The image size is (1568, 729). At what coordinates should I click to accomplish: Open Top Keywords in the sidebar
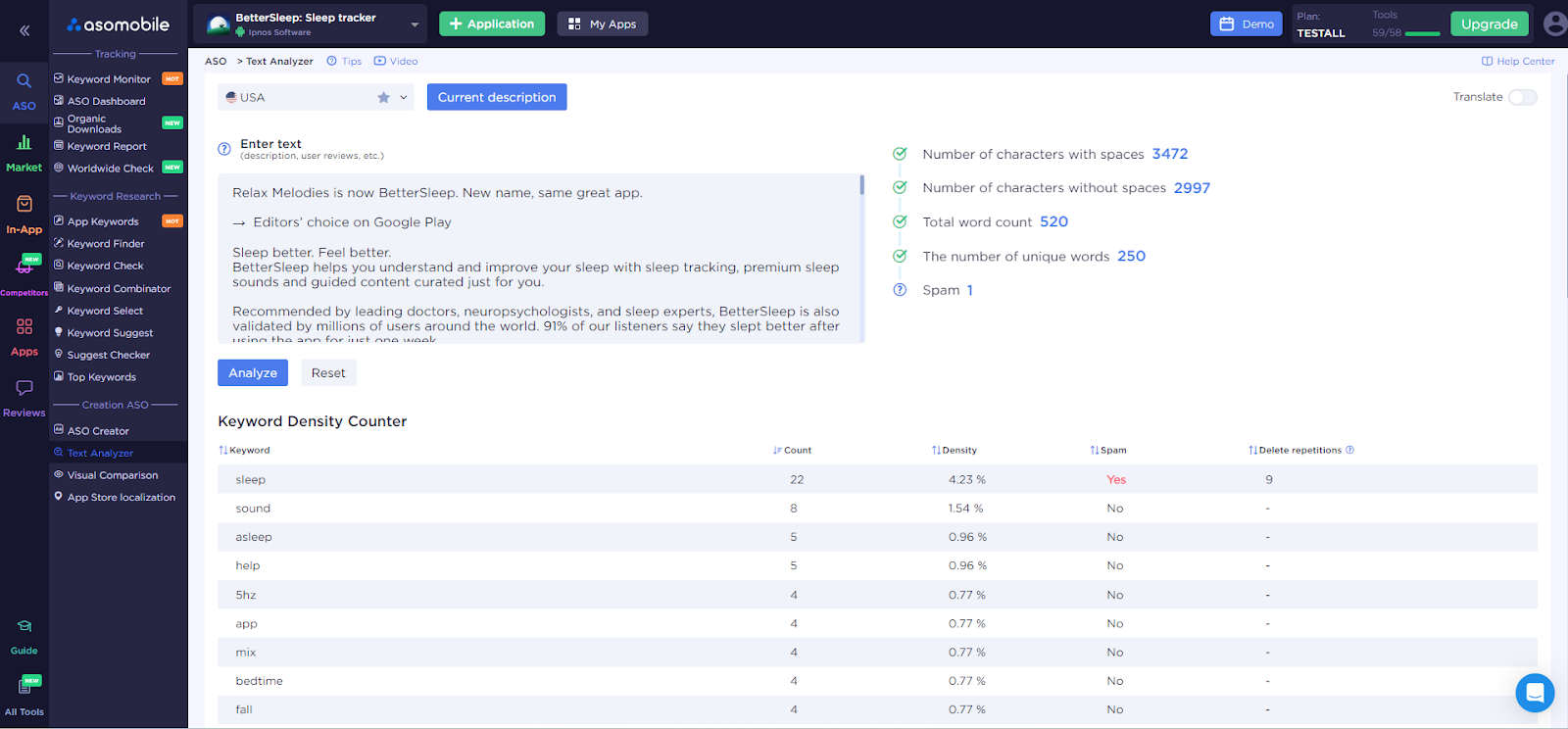pos(102,376)
